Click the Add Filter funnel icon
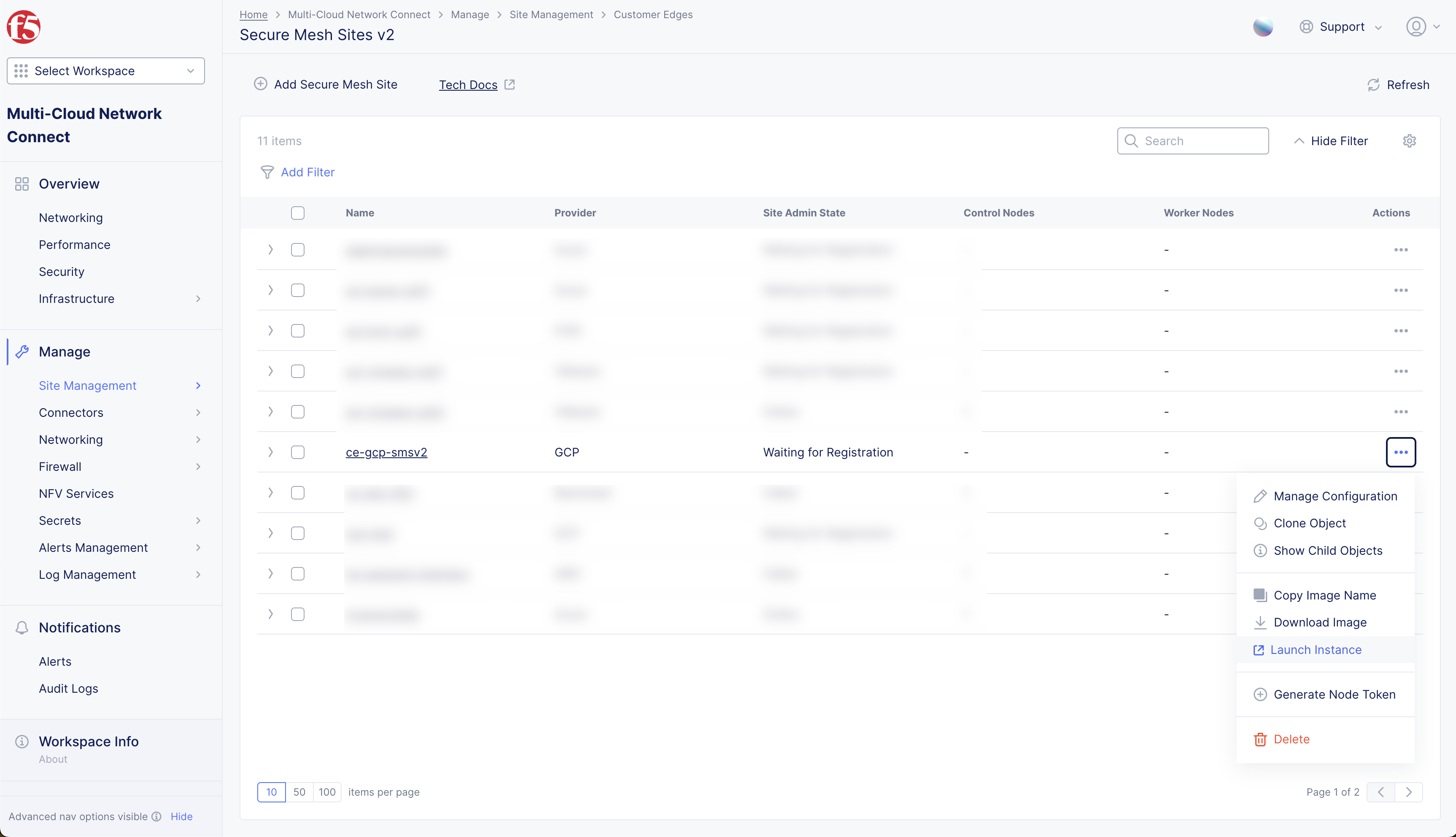Image resolution: width=1456 pixels, height=837 pixels. click(x=267, y=173)
